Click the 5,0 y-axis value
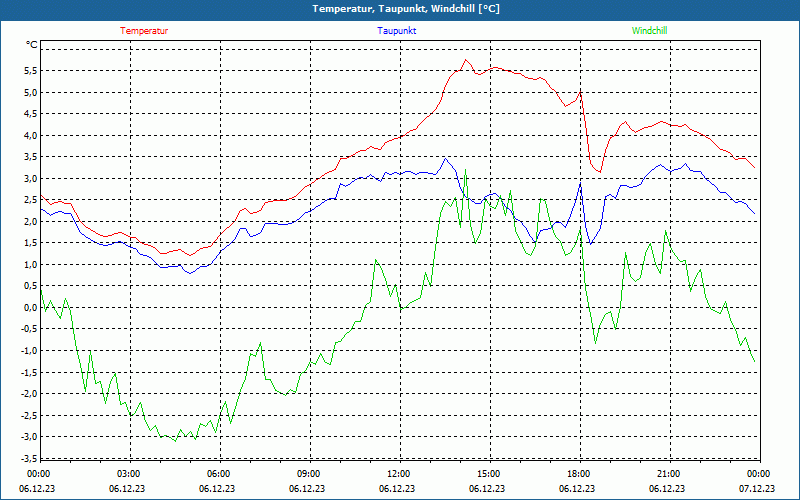This screenshot has height=500, width=800. click(31, 92)
